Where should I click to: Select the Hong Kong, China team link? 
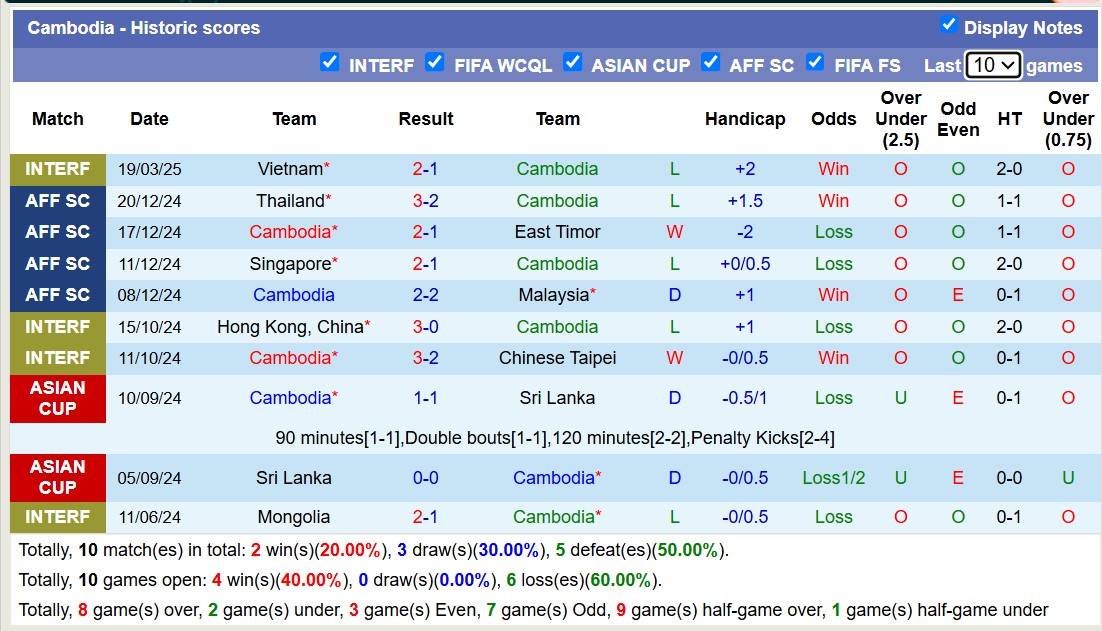289,327
